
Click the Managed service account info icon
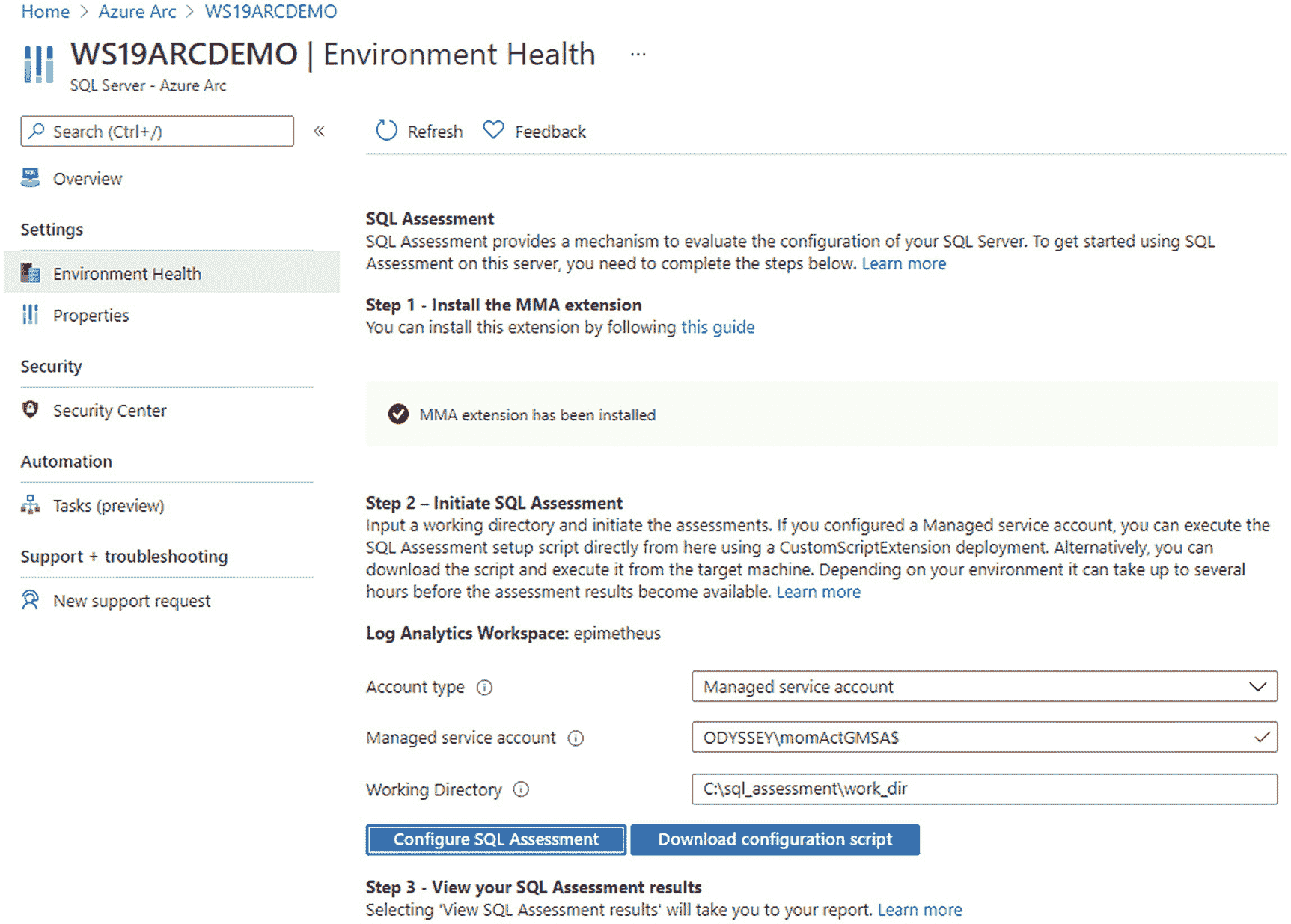point(576,738)
